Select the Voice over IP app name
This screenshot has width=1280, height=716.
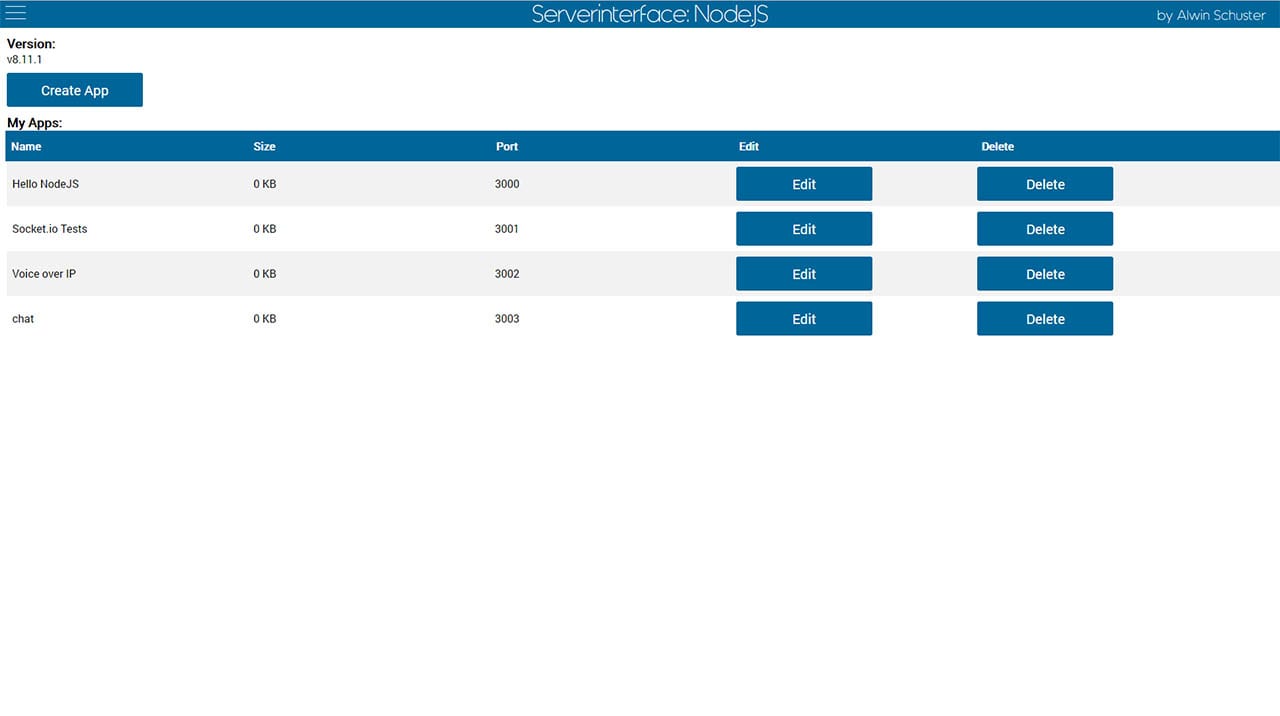point(44,274)
